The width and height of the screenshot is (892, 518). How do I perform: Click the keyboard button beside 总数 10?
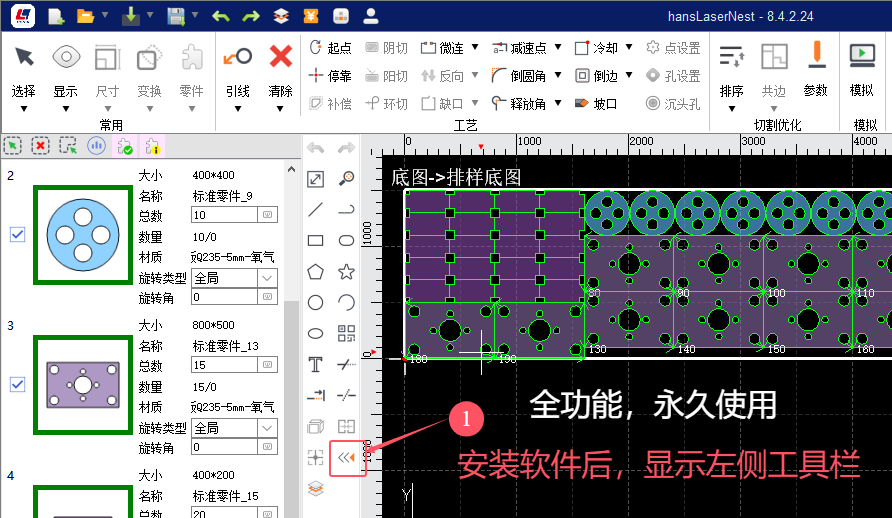[x=267, y=215]
